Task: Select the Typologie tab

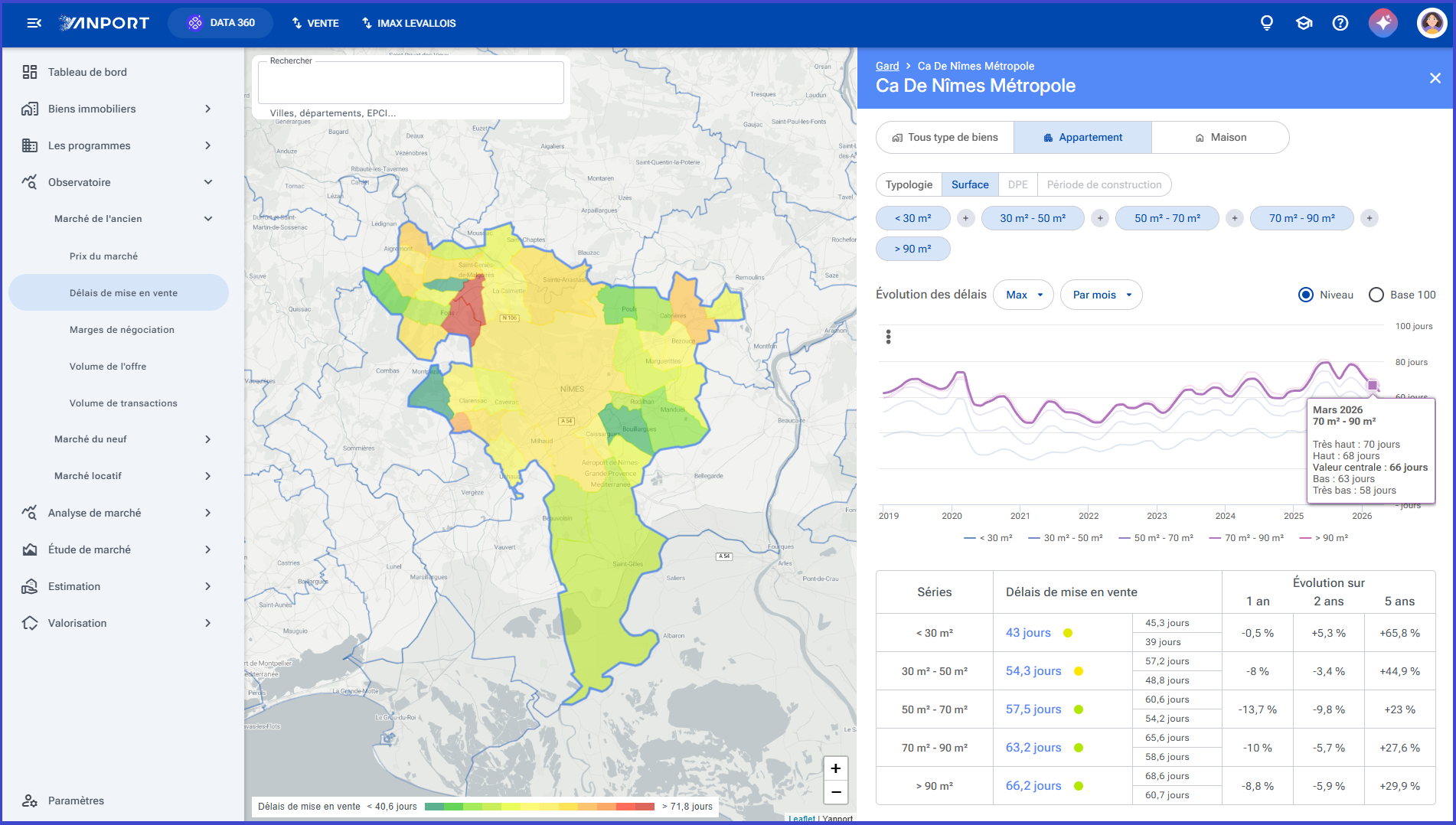Action: pyautogui.click(x=909, y=184)
